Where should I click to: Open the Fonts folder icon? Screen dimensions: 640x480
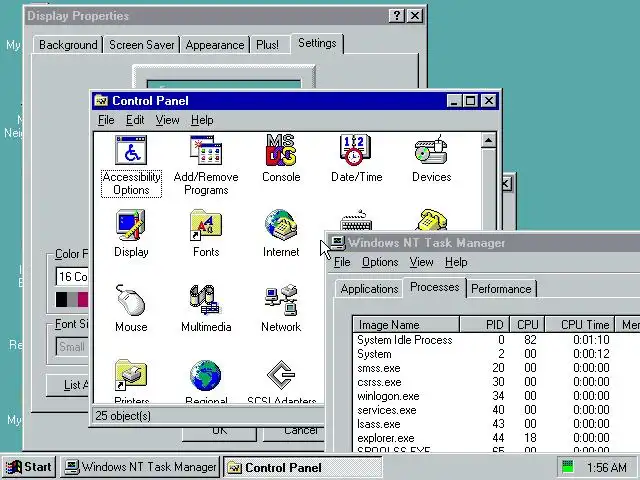coord(206,225)
